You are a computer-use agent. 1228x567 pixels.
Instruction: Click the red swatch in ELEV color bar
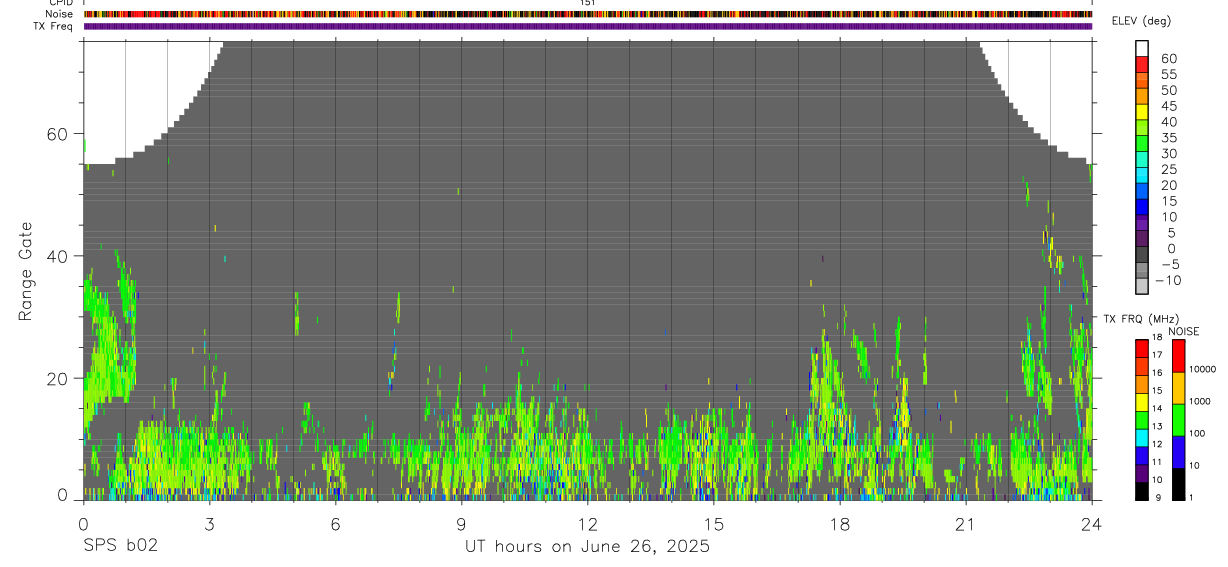[1142, 64]
